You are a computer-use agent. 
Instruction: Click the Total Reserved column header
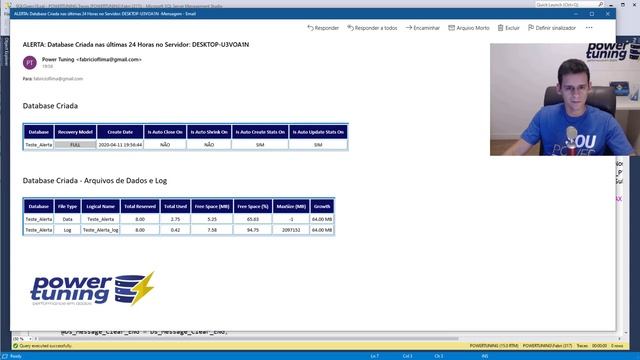pos(140,207)
